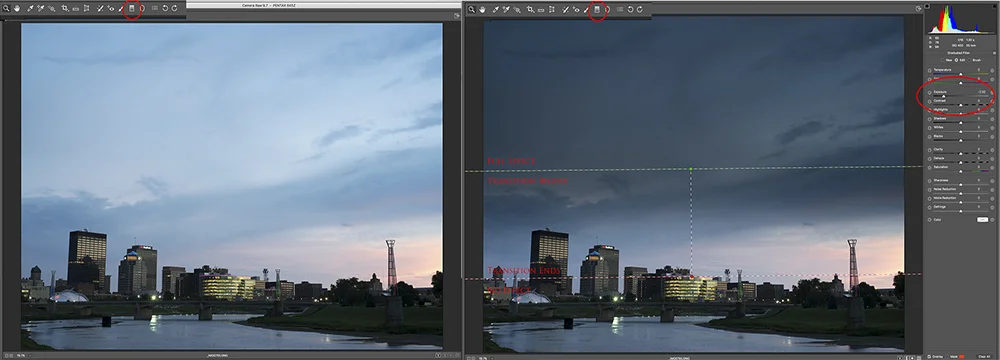
Task: Decrease Exposure with minus button
Action: point(929,93)
